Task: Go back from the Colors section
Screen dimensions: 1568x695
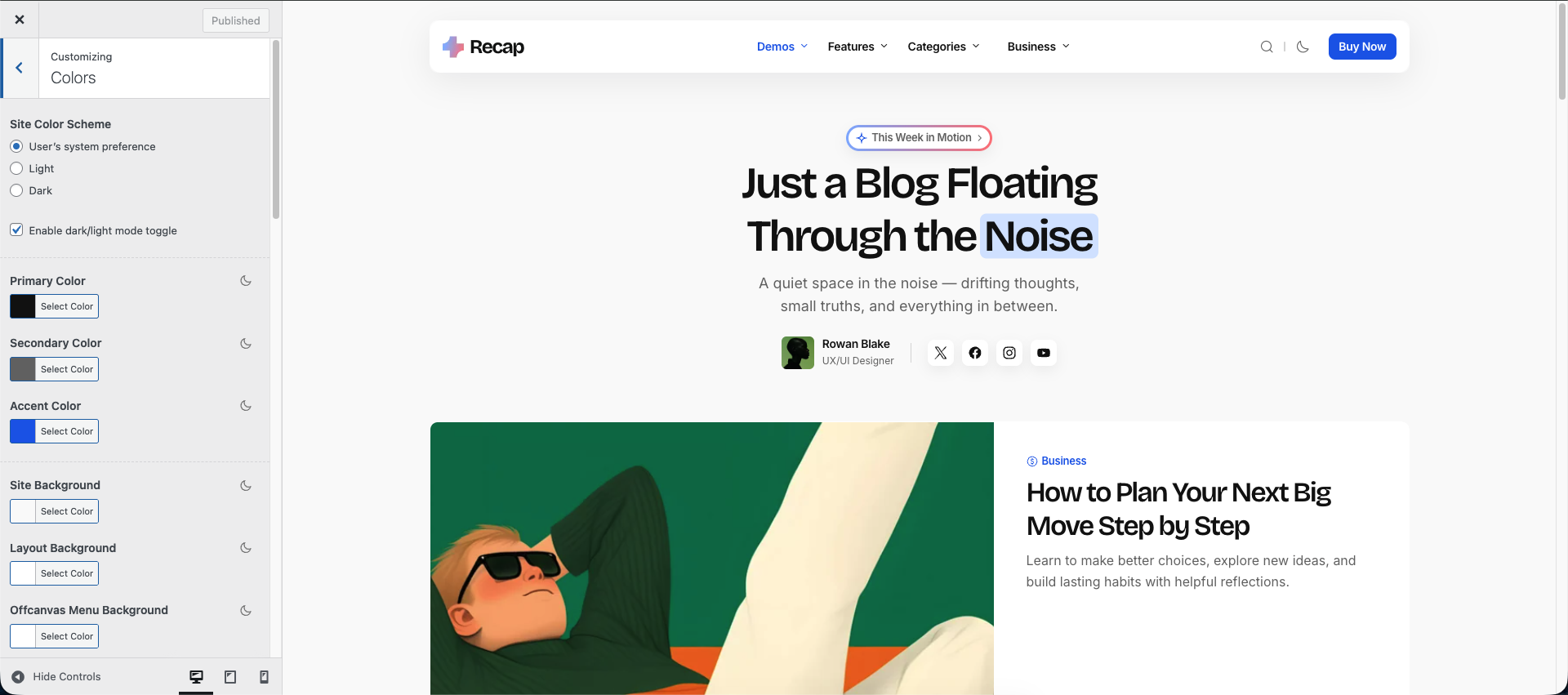Action: [x=20, y=68]
